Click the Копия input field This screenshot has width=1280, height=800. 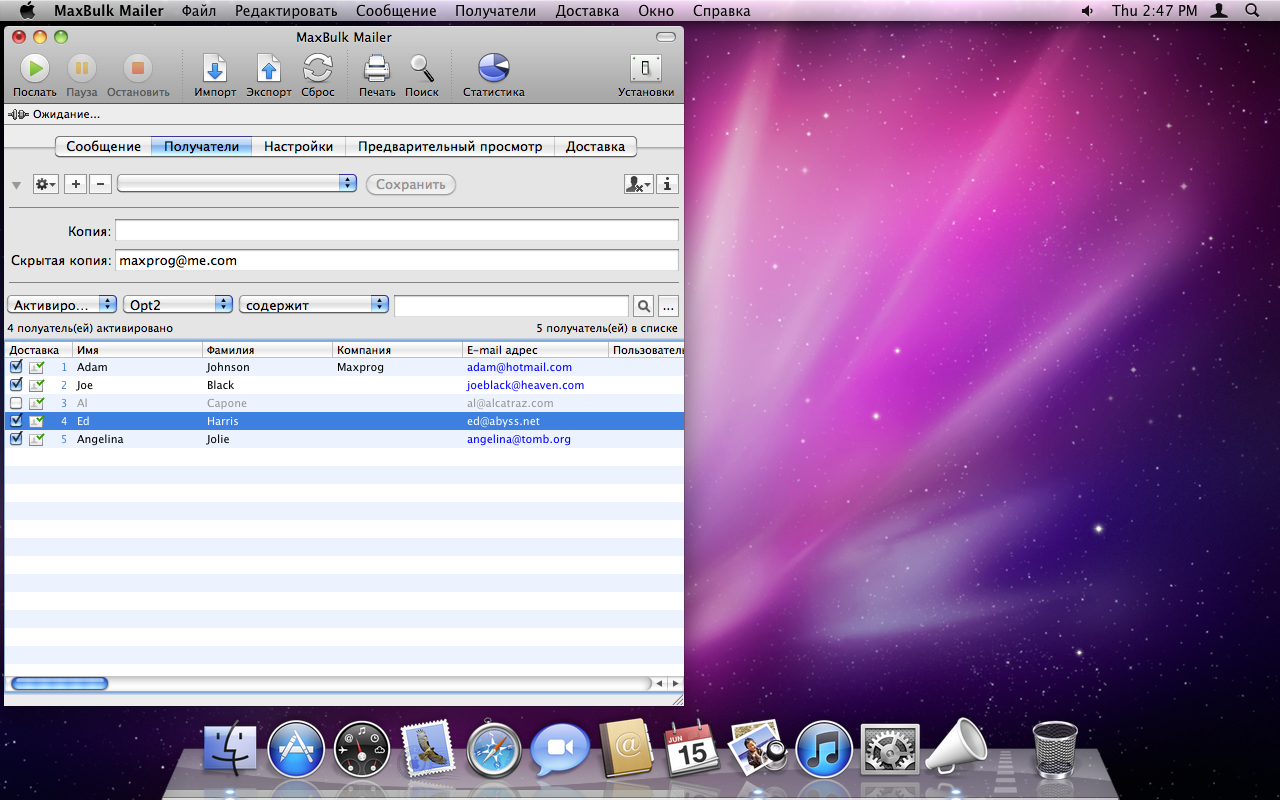pyautogui.click(x=396, y=231)
